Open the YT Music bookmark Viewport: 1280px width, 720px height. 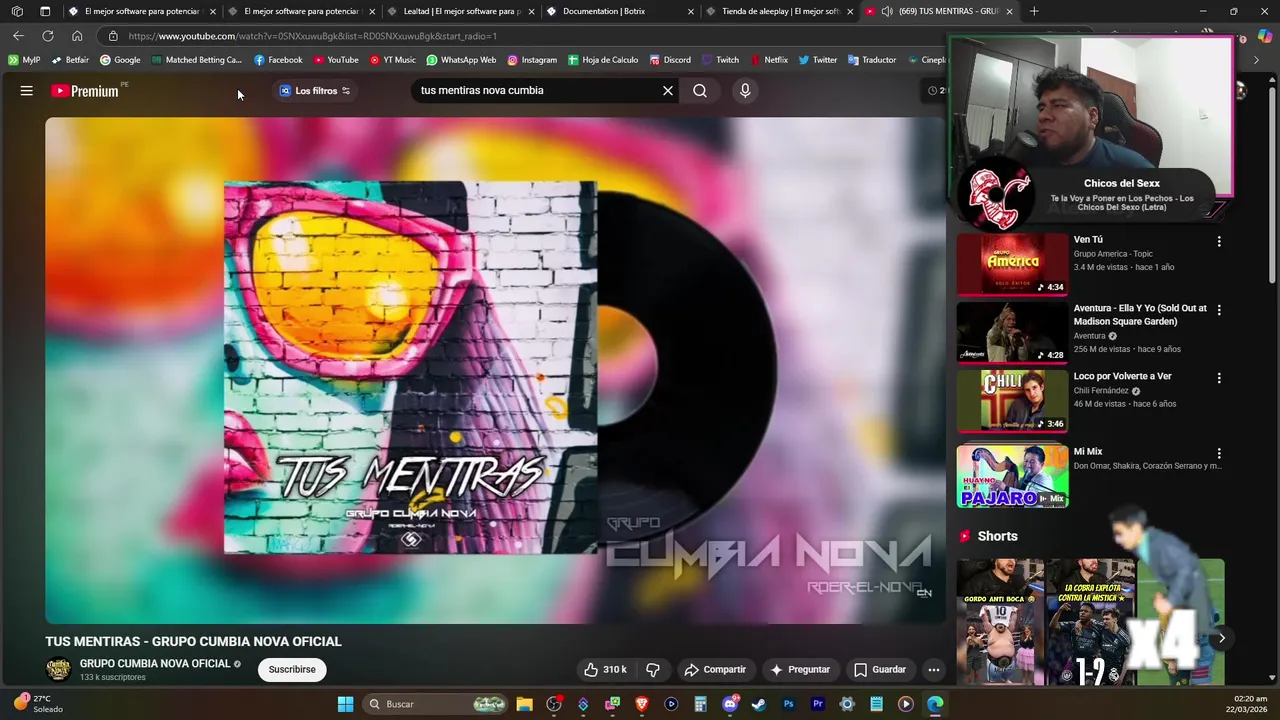click(392, 60)
